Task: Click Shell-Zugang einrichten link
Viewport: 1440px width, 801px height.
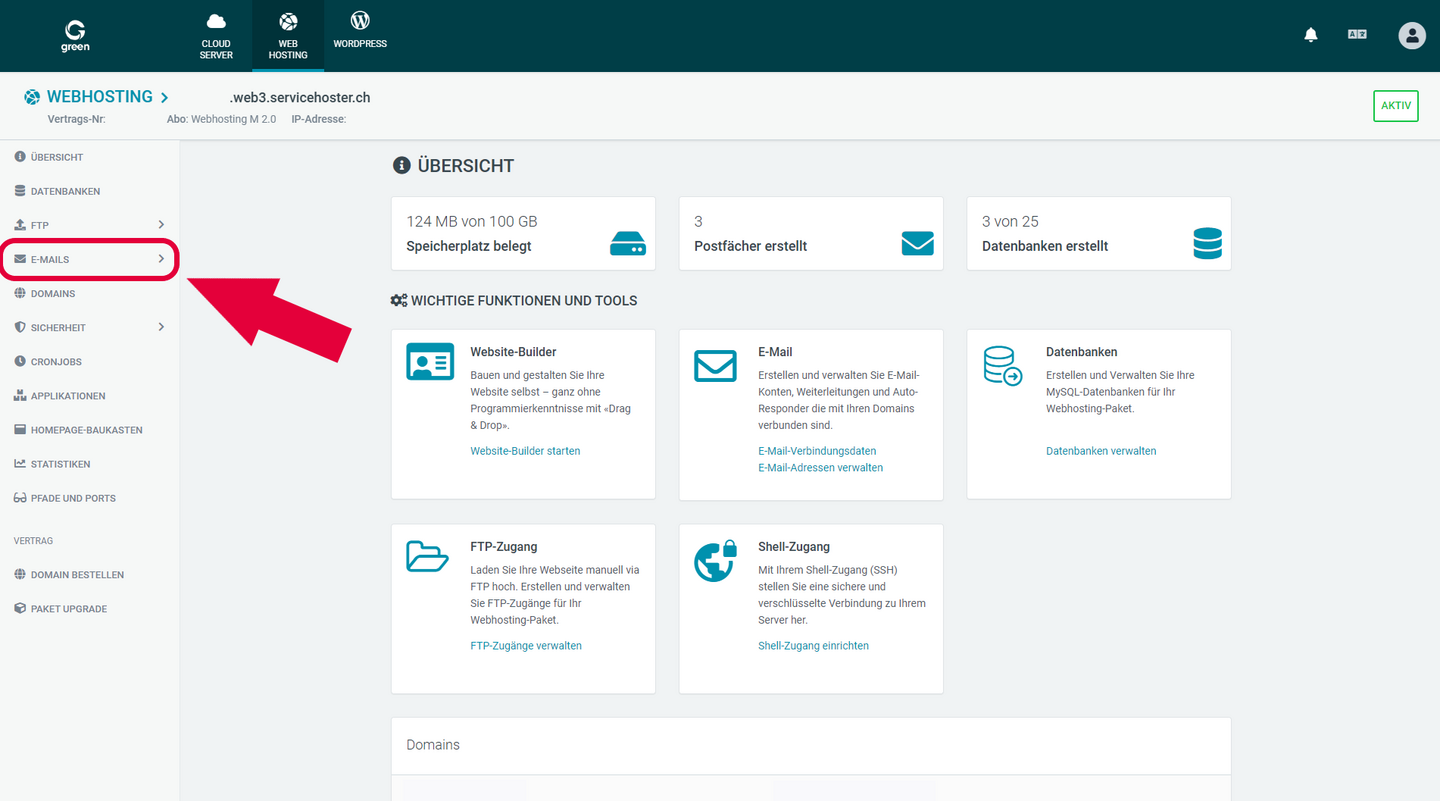Action: point(813,646)
